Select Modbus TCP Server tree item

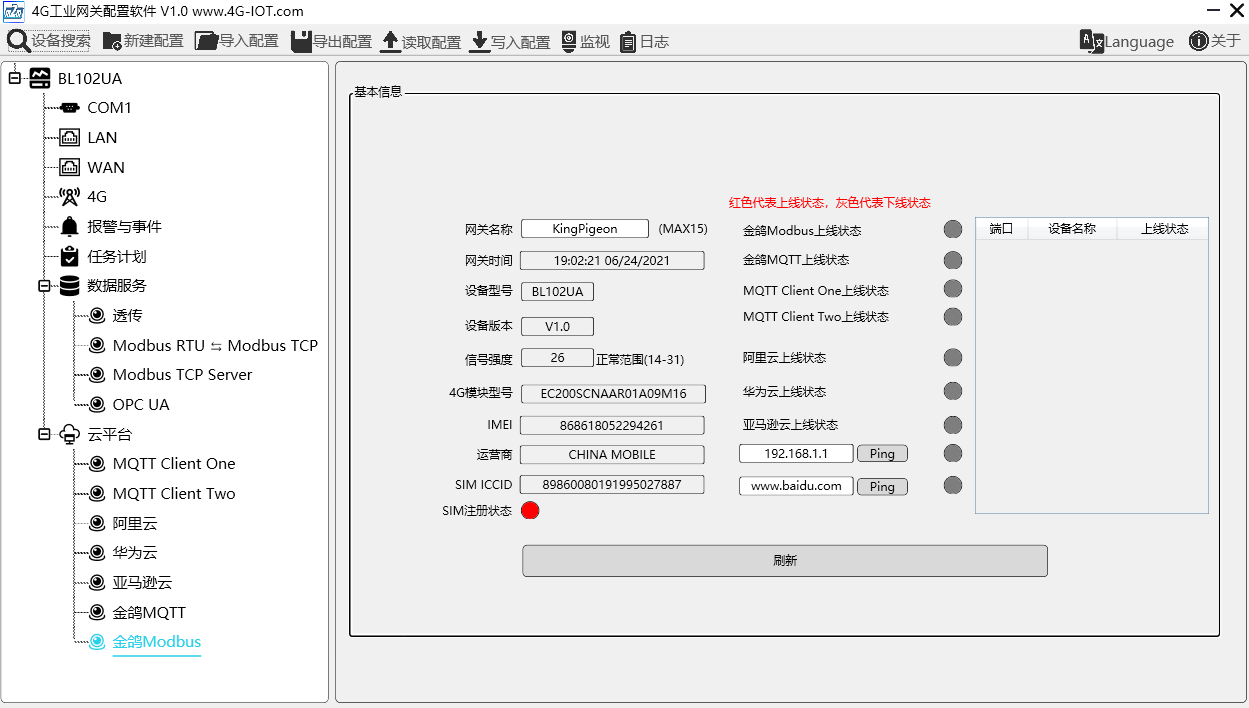(182, 375)
